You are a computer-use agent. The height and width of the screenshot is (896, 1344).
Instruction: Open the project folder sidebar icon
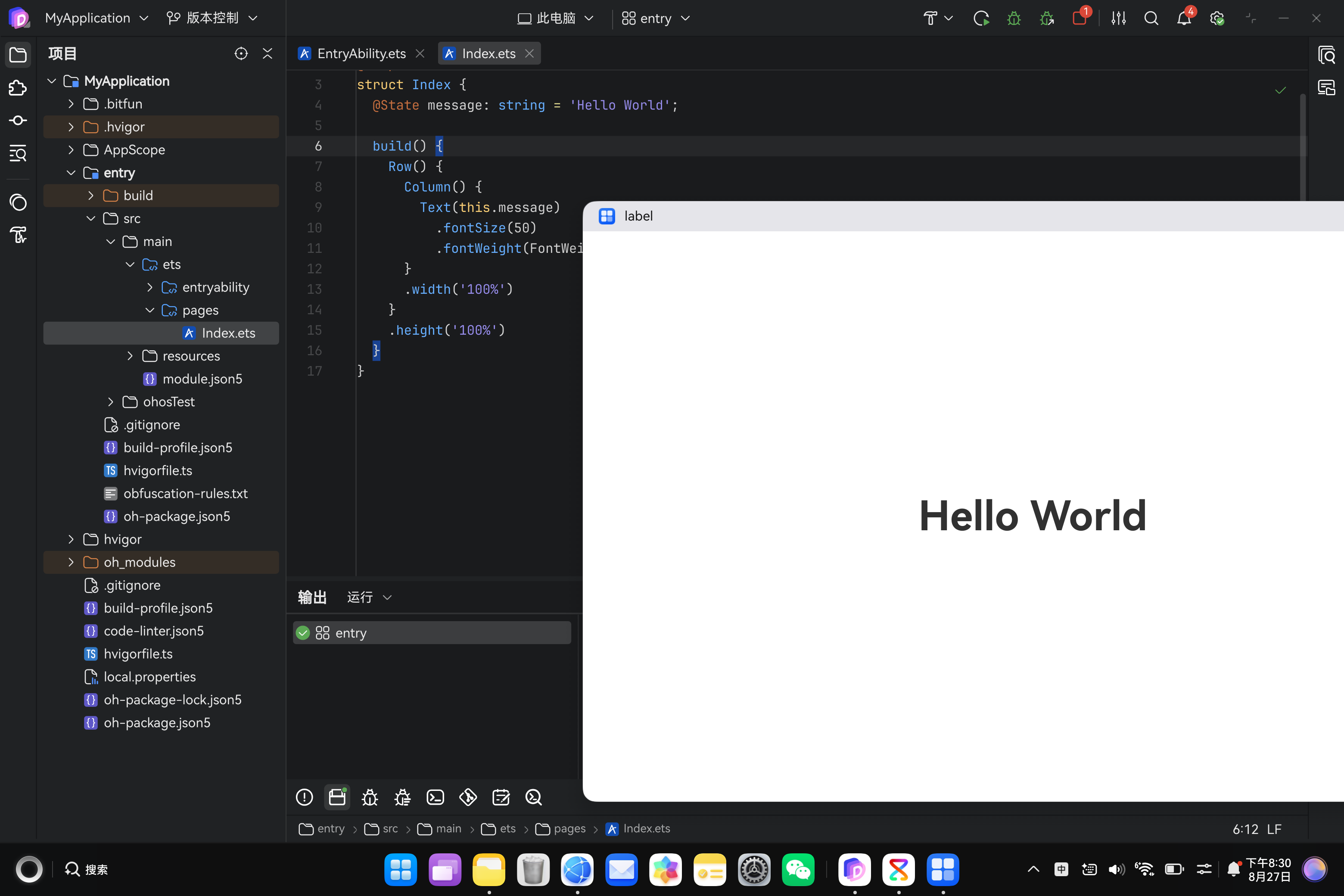[x=18, y=54]
